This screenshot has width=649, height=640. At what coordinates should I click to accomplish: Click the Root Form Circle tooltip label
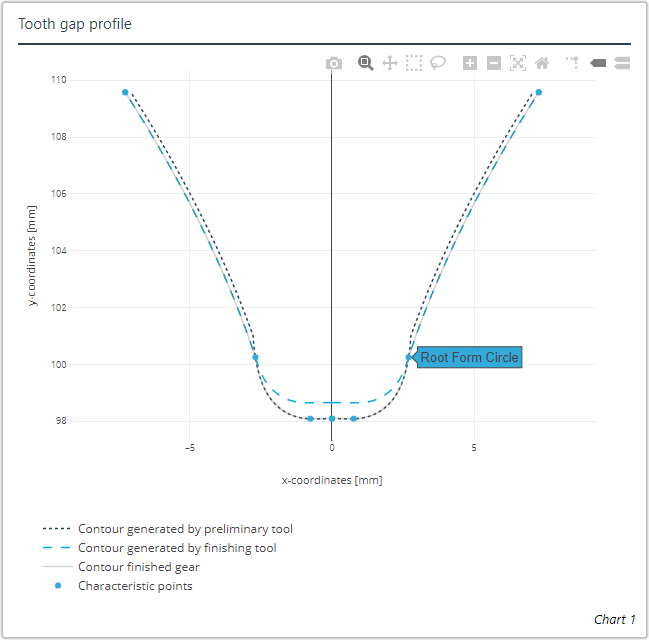[x=469, y=357]
